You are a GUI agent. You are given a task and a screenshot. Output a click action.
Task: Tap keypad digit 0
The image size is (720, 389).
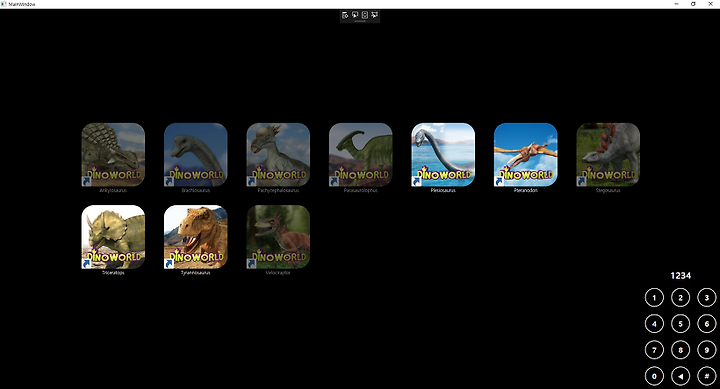[x=654, y=376]
